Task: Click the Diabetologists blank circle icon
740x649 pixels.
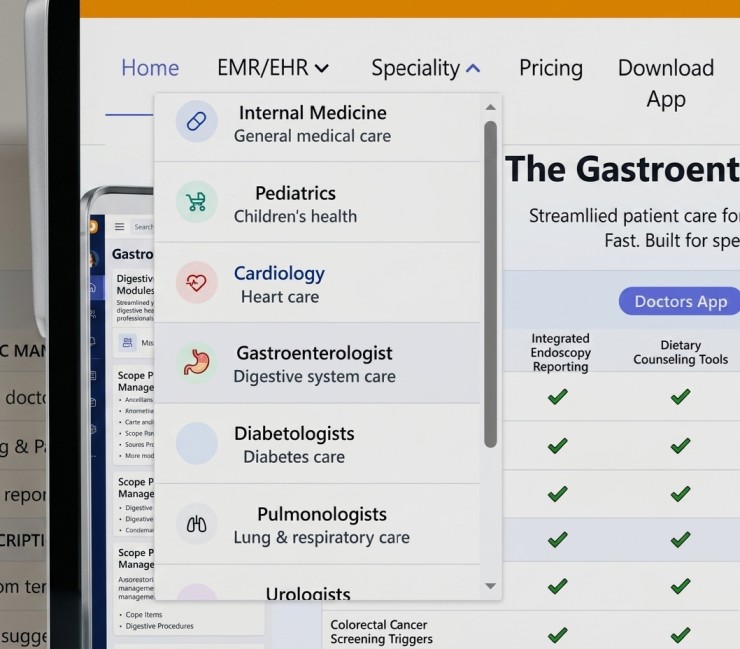Action: point(196,443)
